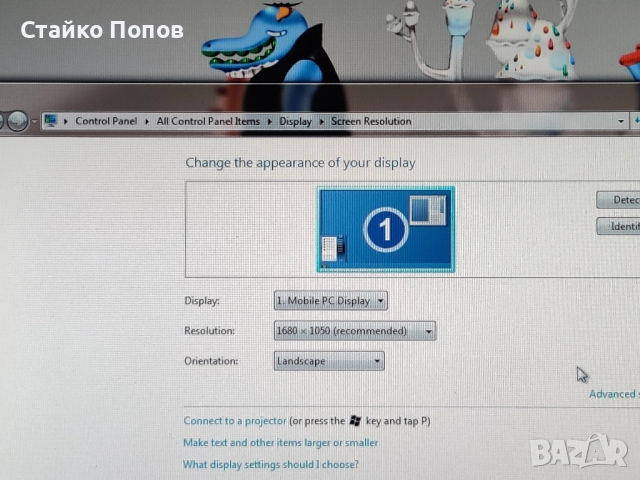
Task: Click the Windows logo key icon in text
Action: (x=355, y=421)
